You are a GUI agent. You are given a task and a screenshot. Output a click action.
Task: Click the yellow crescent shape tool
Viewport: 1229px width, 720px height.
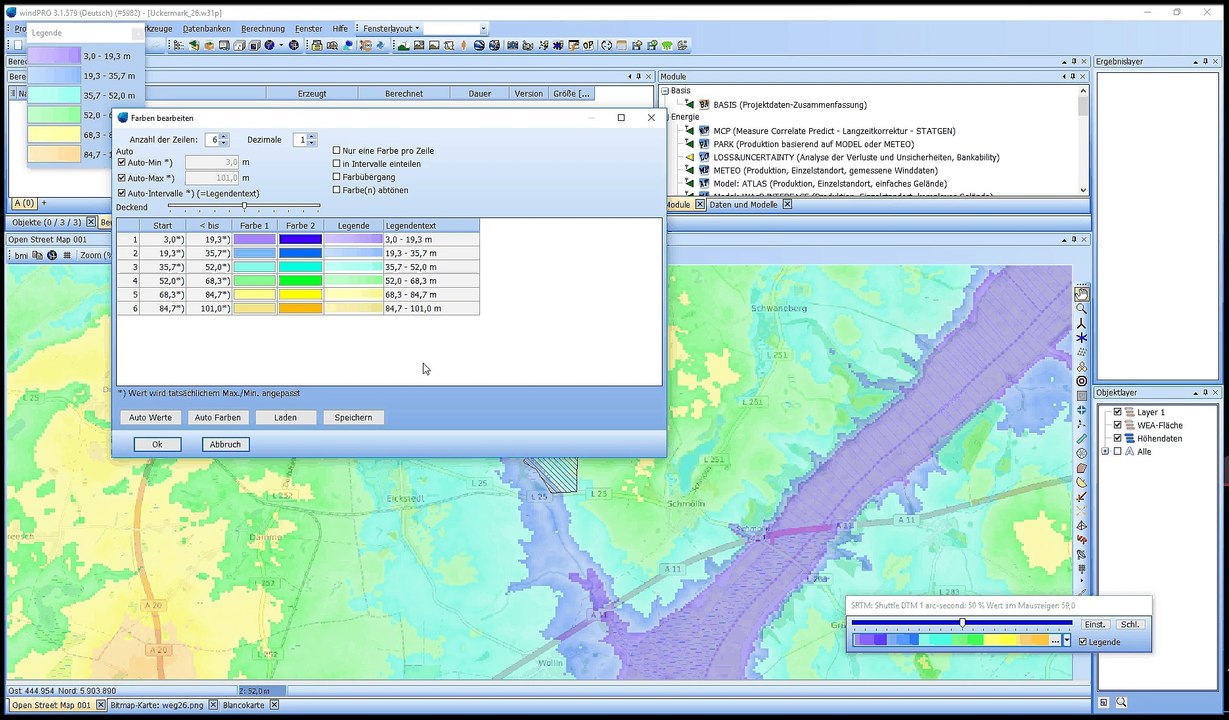point(1081,482)
